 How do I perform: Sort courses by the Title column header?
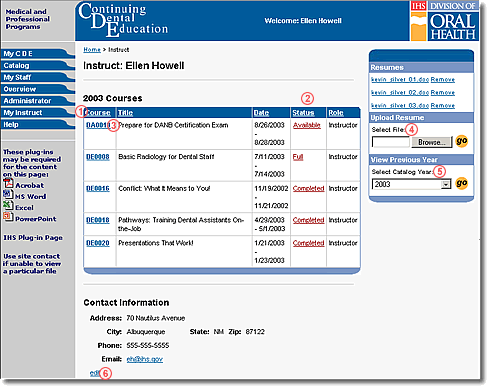126,113
